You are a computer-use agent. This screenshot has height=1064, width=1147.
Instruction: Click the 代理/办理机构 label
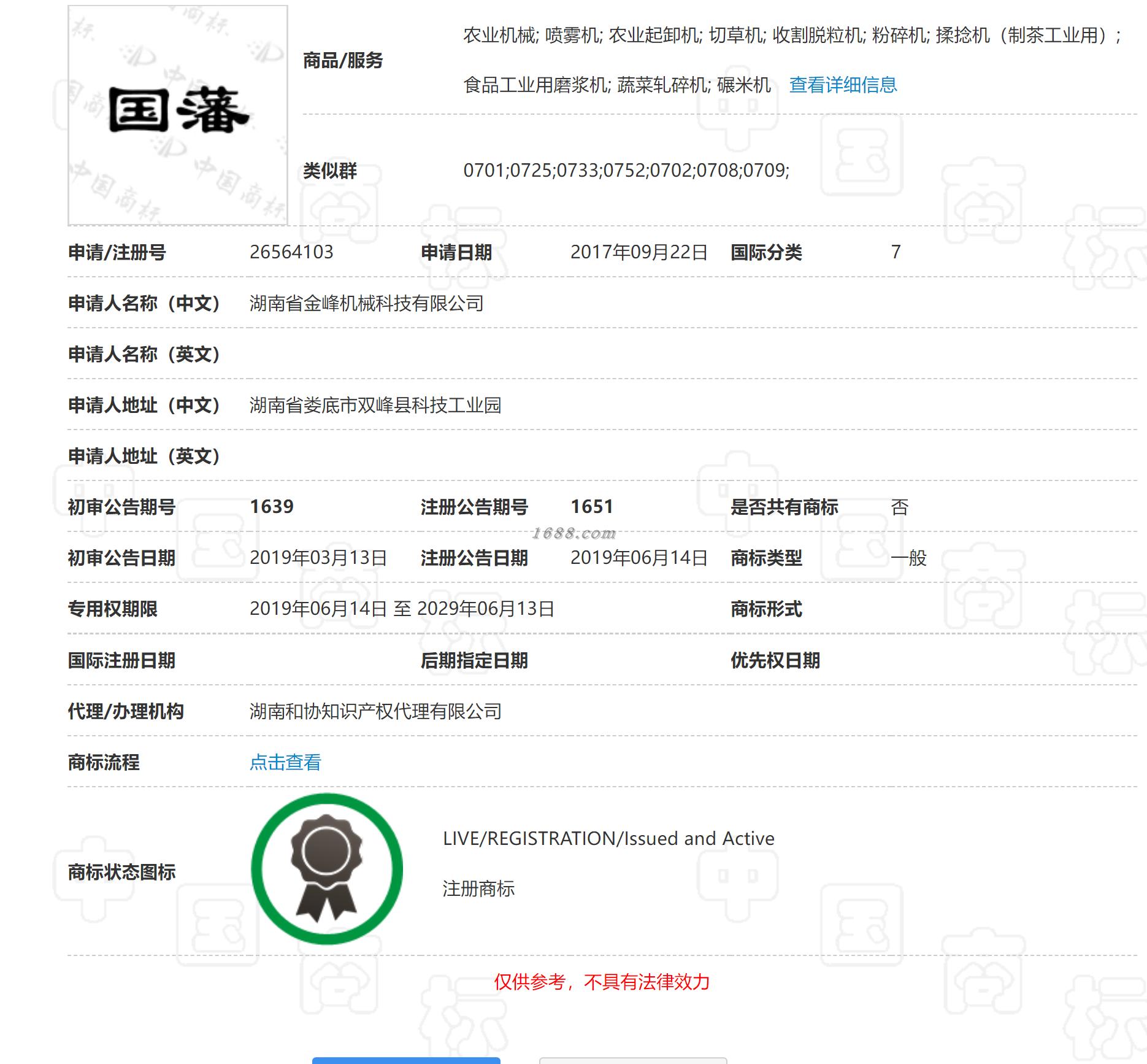(126, 711)
